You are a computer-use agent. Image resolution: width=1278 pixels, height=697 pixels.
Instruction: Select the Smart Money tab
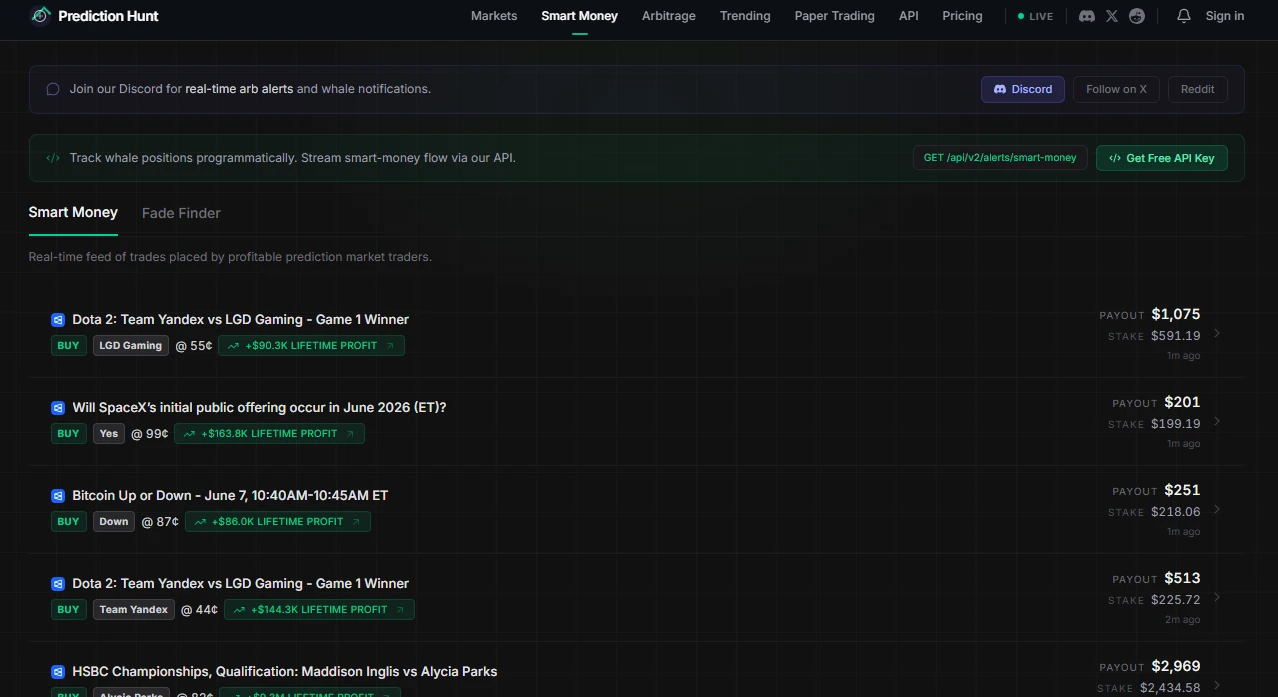tap(73, 212)
